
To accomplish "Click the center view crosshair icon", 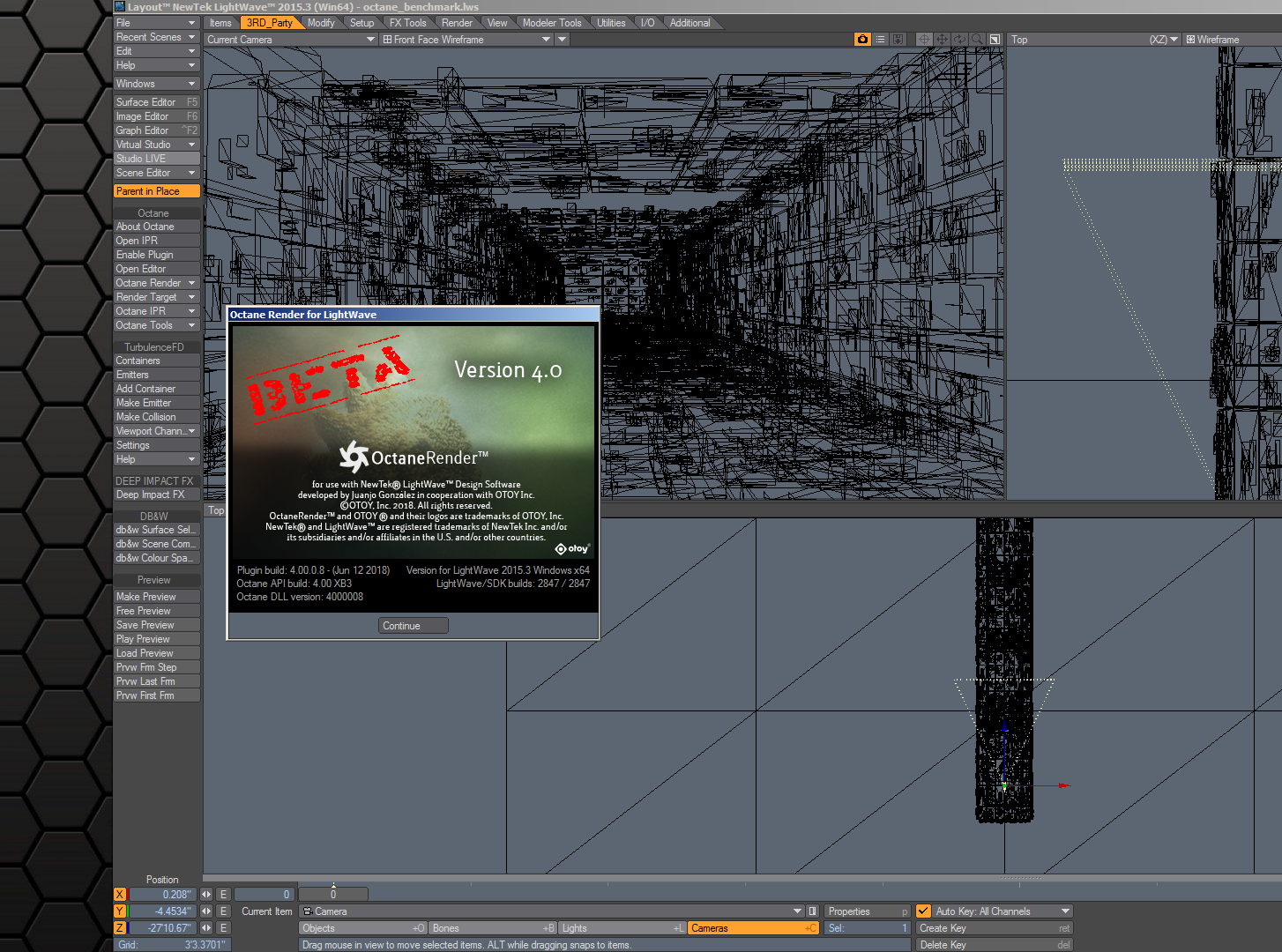I will [924, 40].
